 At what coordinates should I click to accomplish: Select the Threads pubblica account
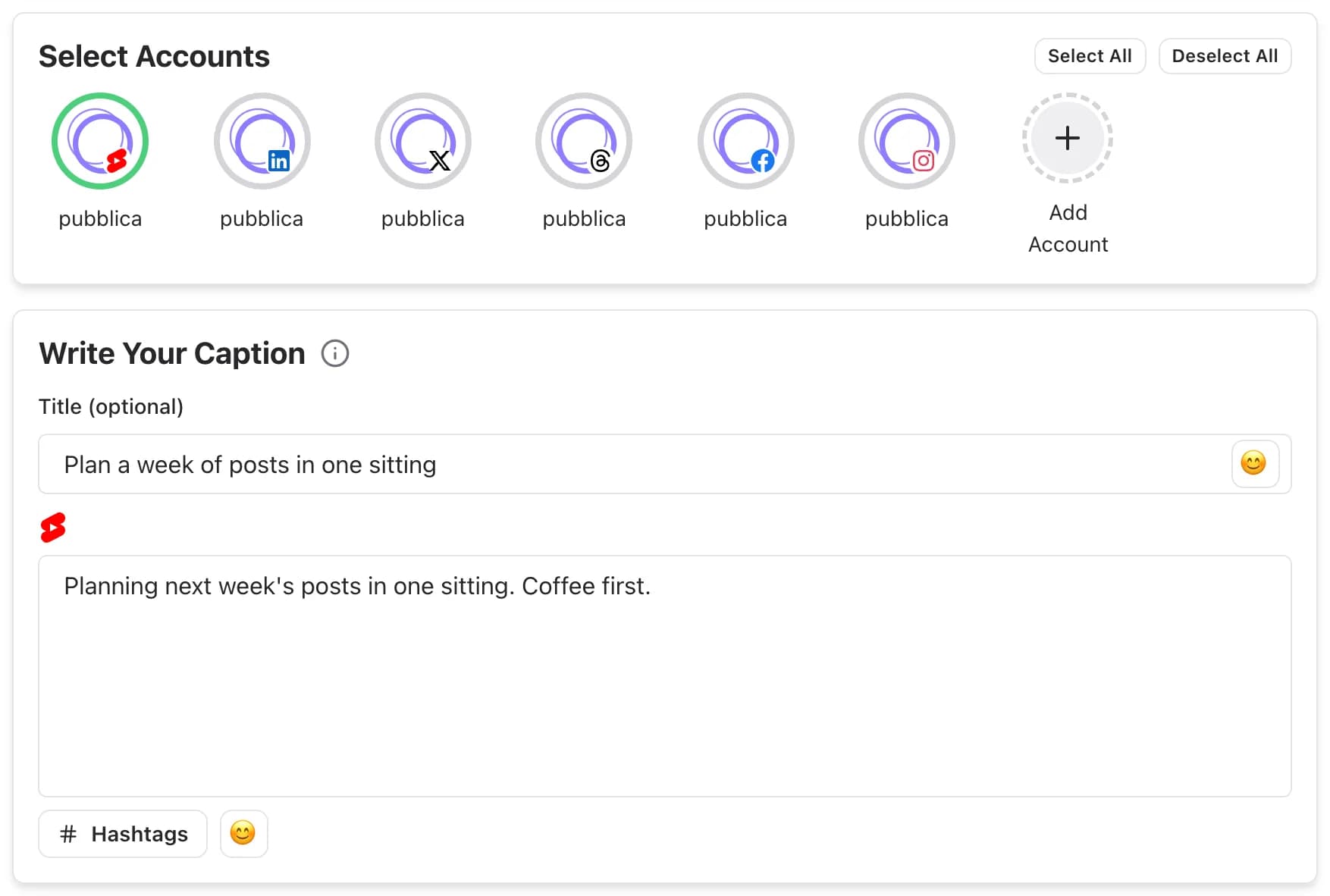click(584, 141)
